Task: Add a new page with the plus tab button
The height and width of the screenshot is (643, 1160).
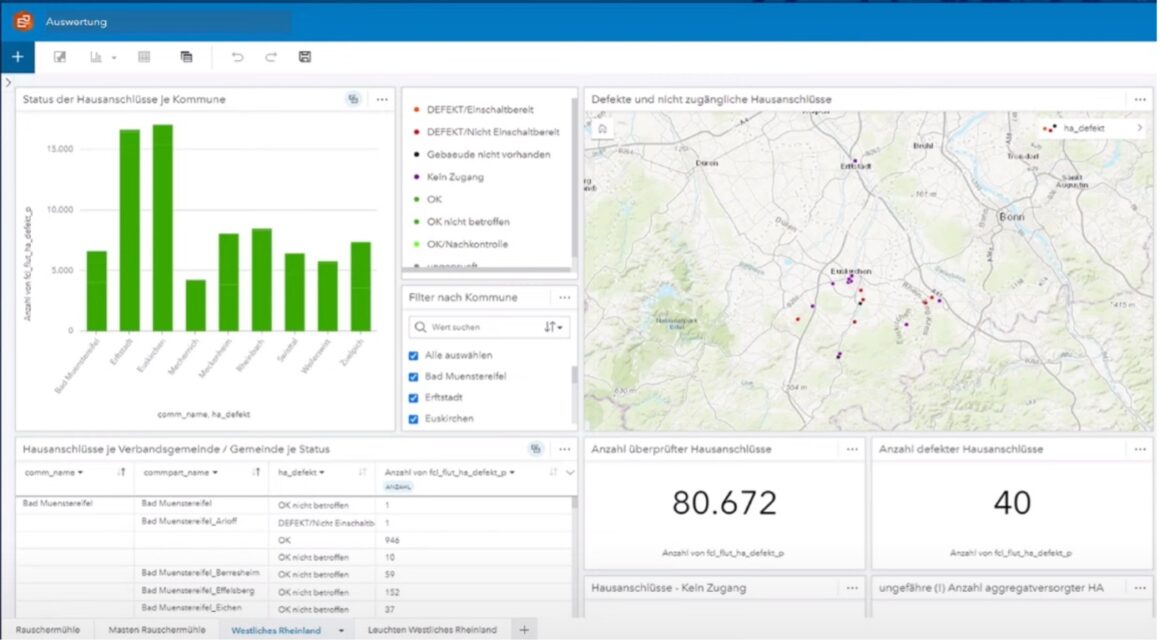Action: click(523, 630)
